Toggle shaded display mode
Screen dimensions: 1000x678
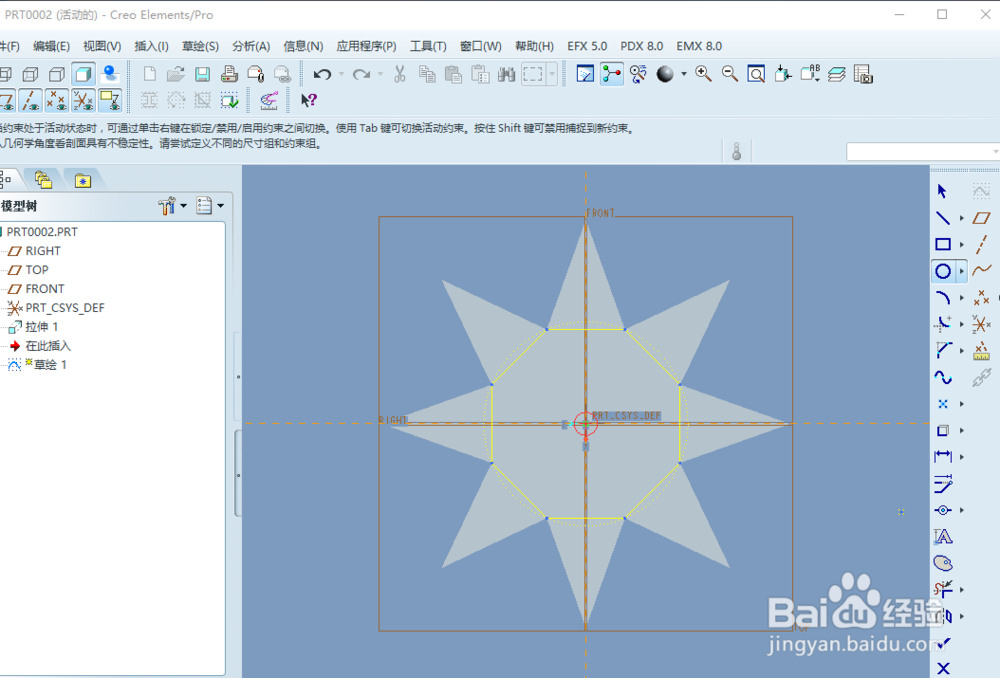83,75
